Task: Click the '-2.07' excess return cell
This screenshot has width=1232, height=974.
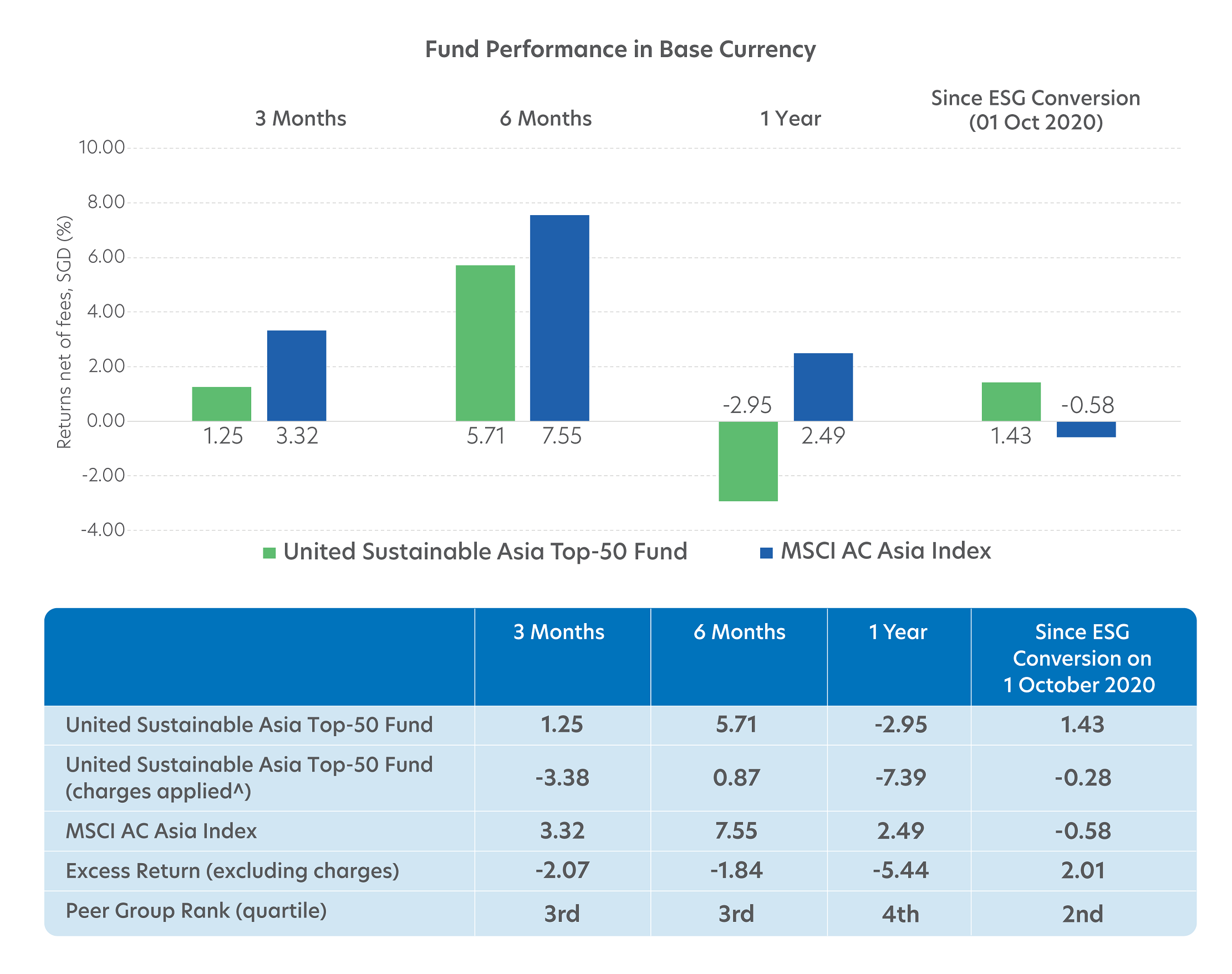Action: (x=562, y=871)
